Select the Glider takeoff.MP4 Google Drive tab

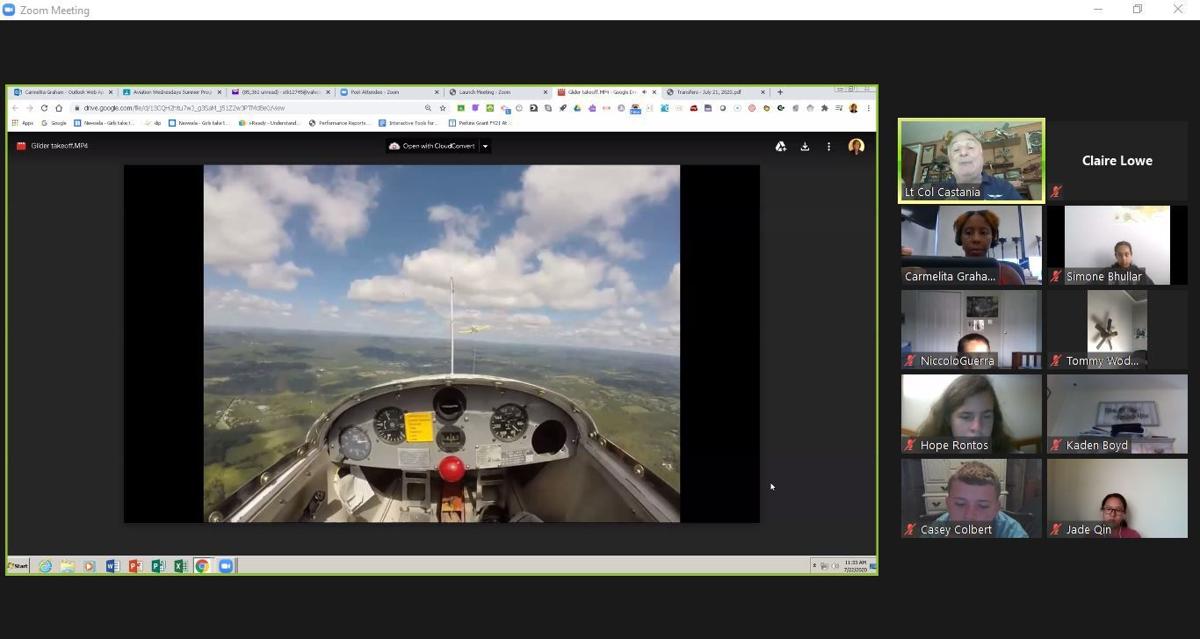pos(605,92)
